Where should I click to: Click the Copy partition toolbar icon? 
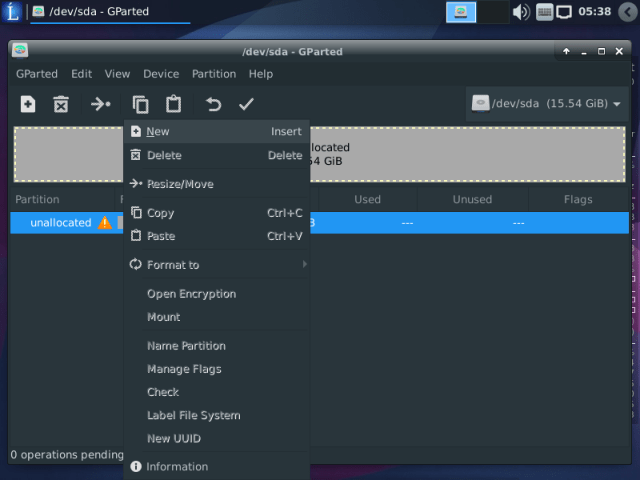coord(140,104)
